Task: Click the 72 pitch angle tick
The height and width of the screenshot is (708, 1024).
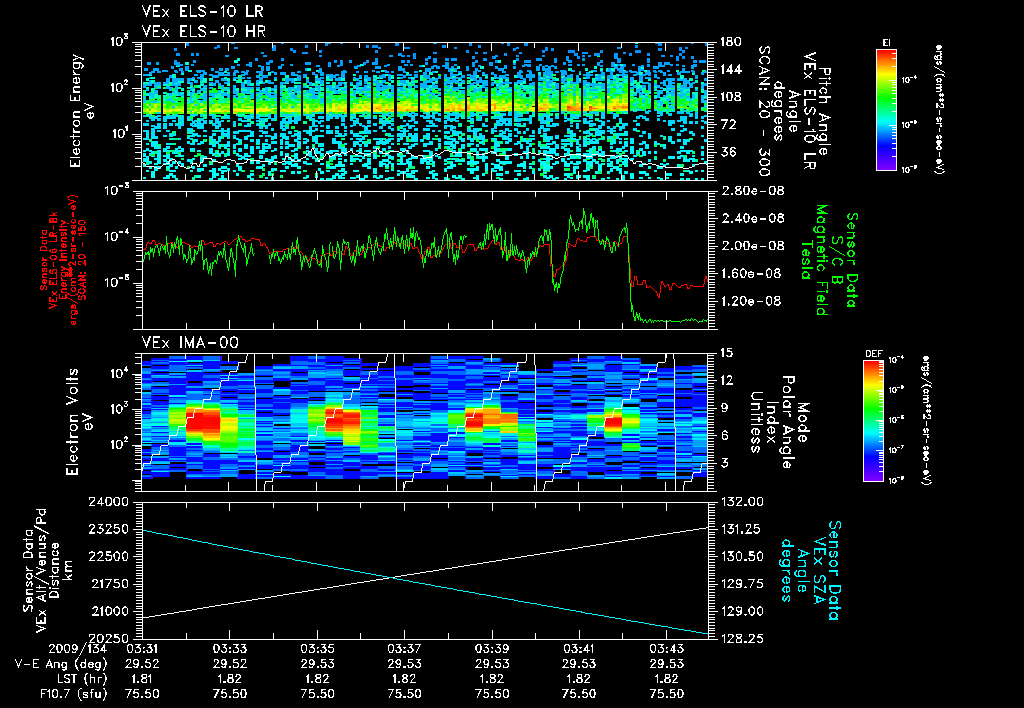Action: (728, 125)
